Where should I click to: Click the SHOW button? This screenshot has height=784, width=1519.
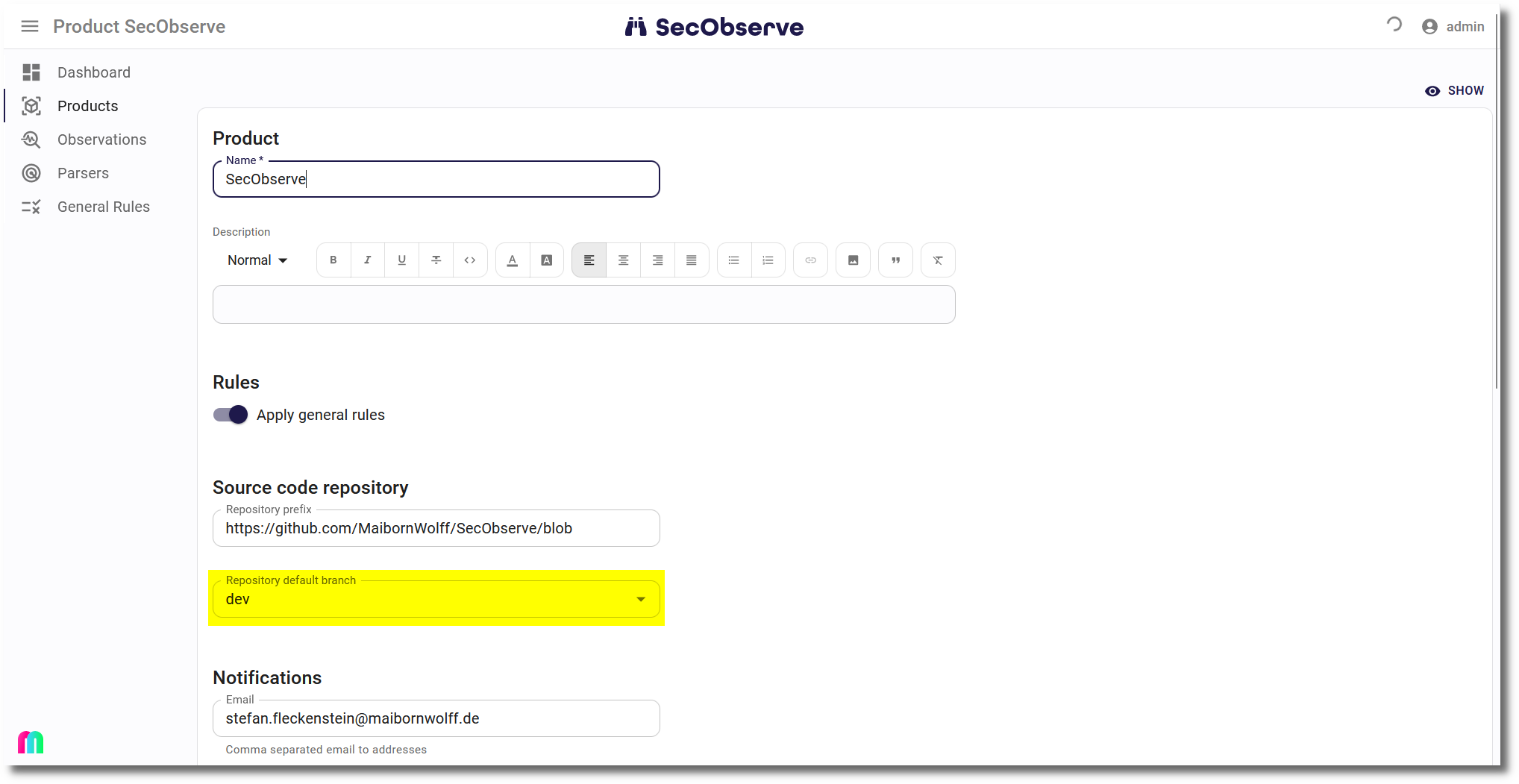point(1454,91)
